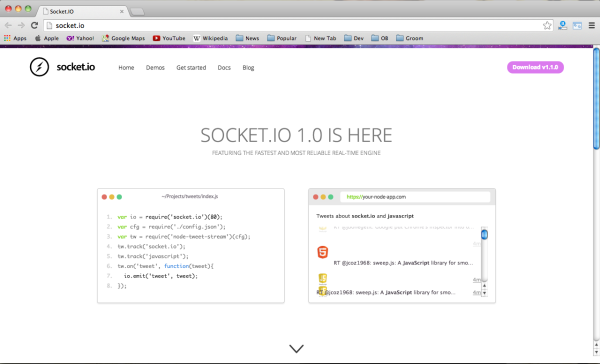
Task: Open the Blog nav item
Action: (x=248, y=67)
